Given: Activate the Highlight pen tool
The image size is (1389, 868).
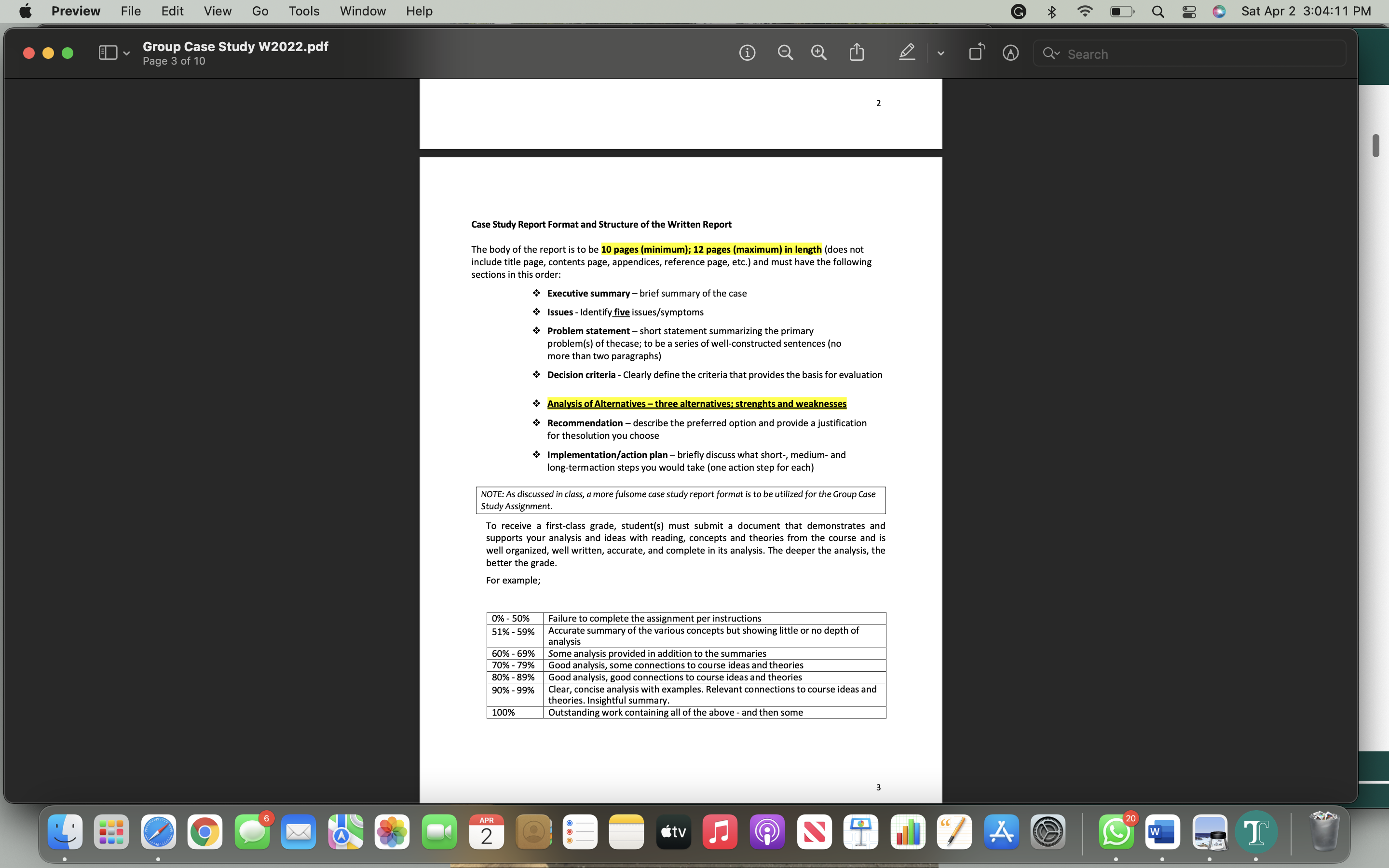Looking at the screenshot, I should pyautogui.click(x=907, y=52).
